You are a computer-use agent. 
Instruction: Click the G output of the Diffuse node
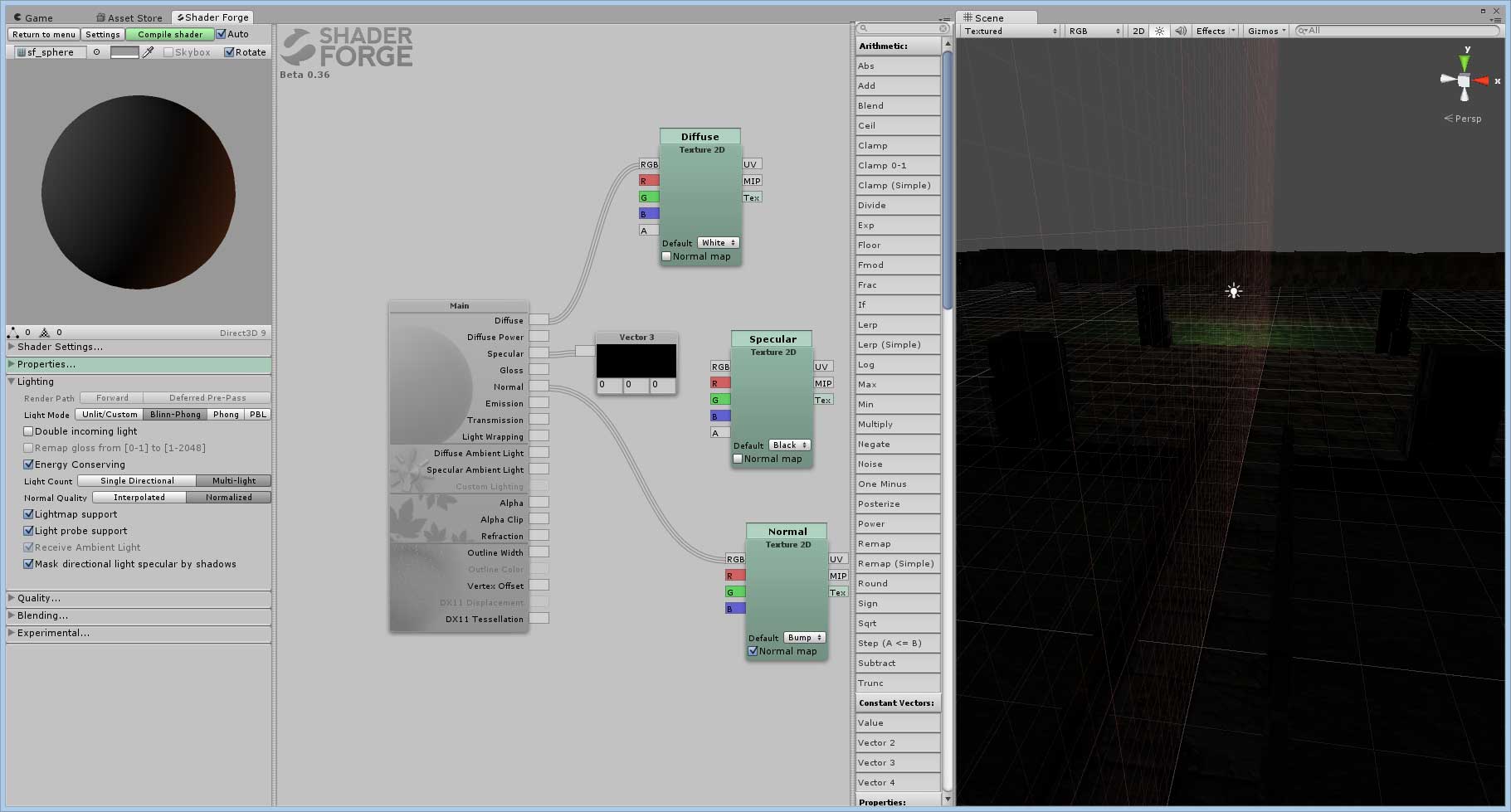point(649,197)
